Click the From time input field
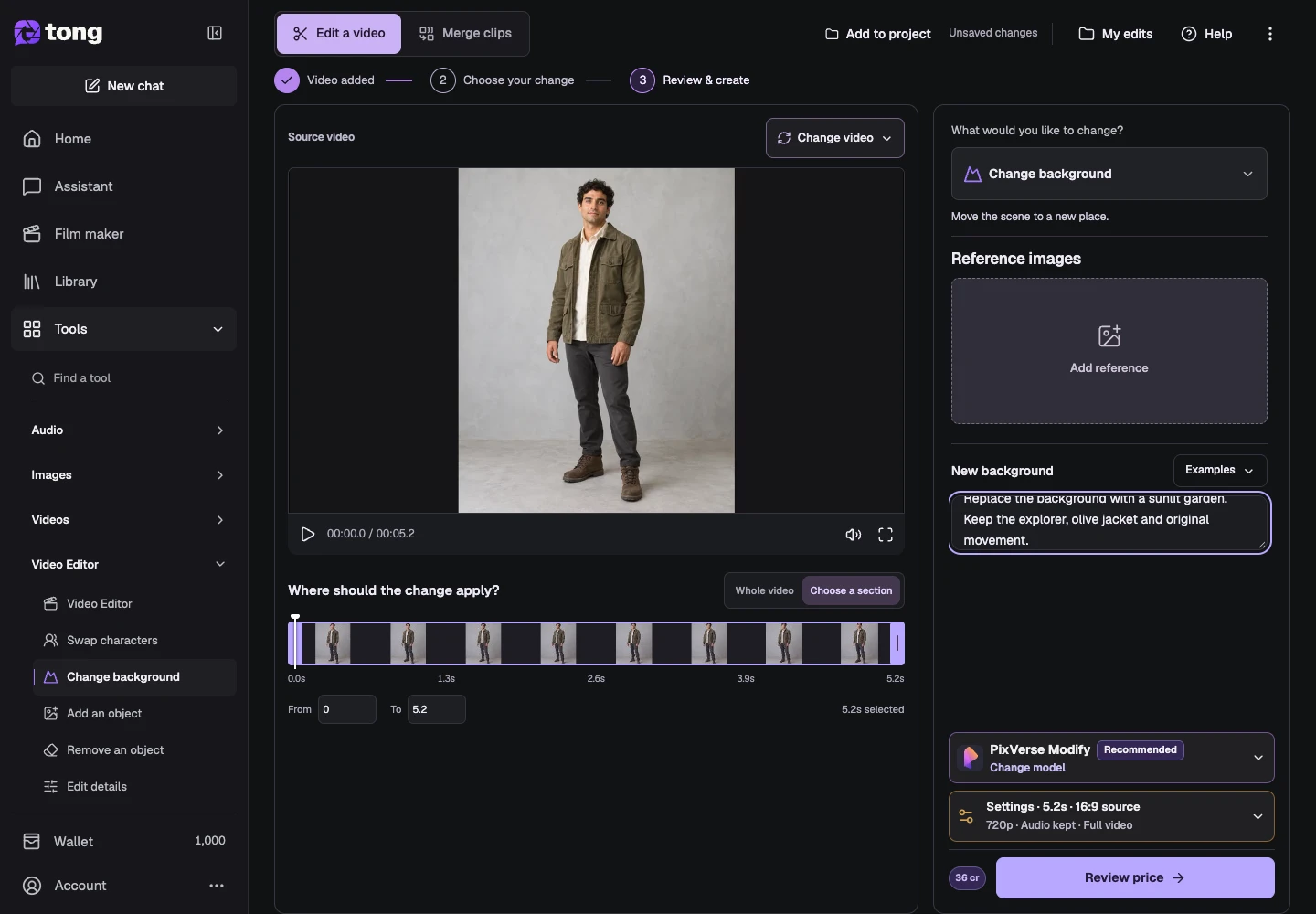 tap(347, 709)
